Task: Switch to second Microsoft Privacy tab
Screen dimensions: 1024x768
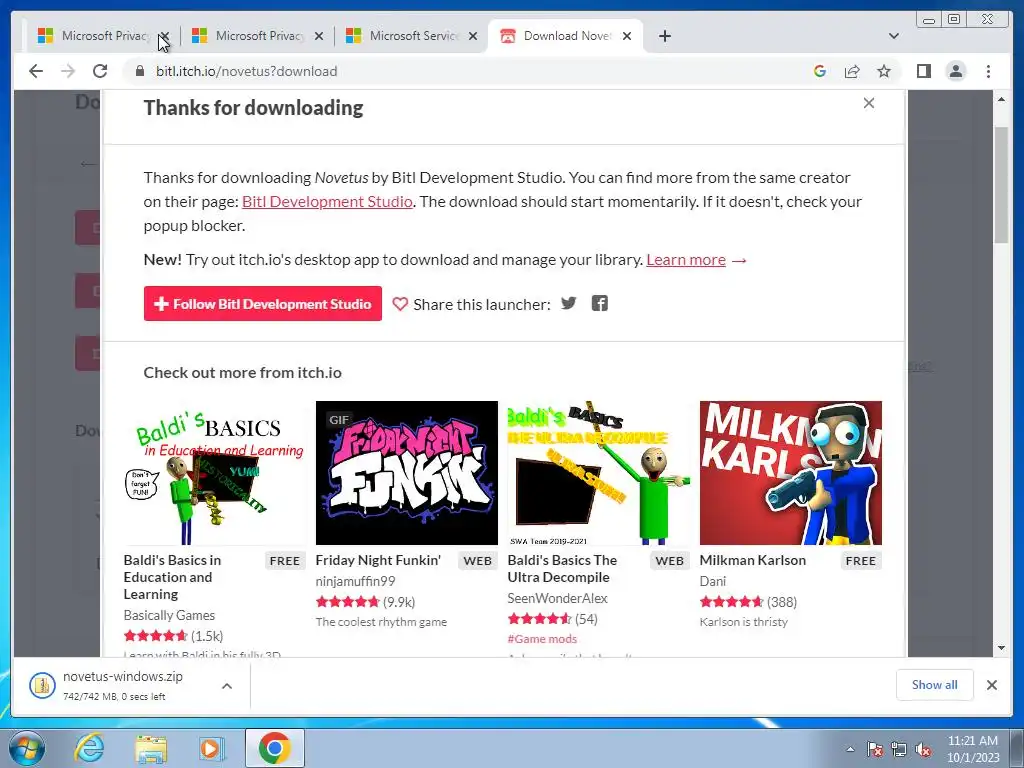Action: [257, 36]
